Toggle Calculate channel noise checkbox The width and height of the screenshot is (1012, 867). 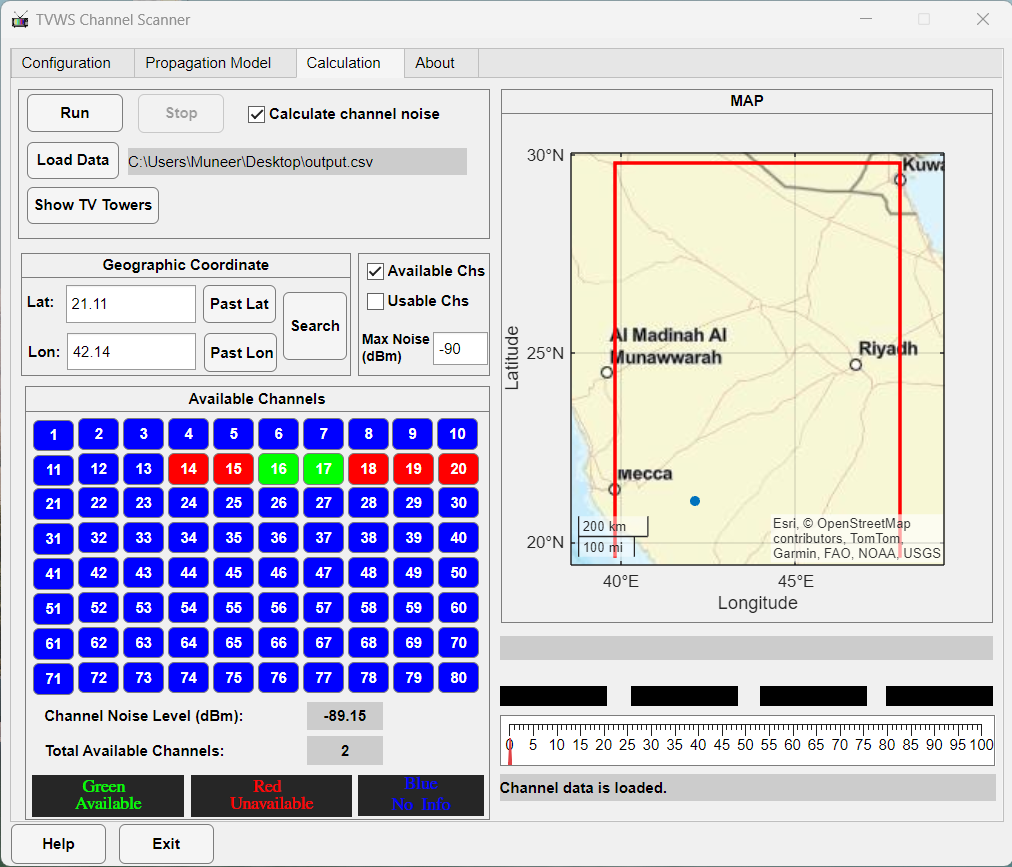click(257, 114)
